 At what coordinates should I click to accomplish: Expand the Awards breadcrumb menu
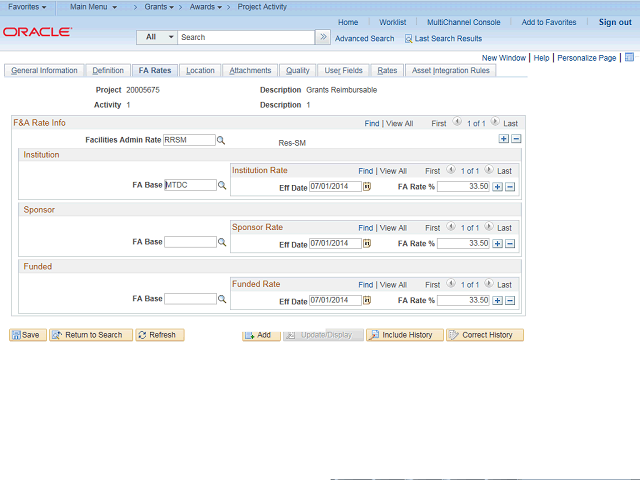(x=206, y=7)
